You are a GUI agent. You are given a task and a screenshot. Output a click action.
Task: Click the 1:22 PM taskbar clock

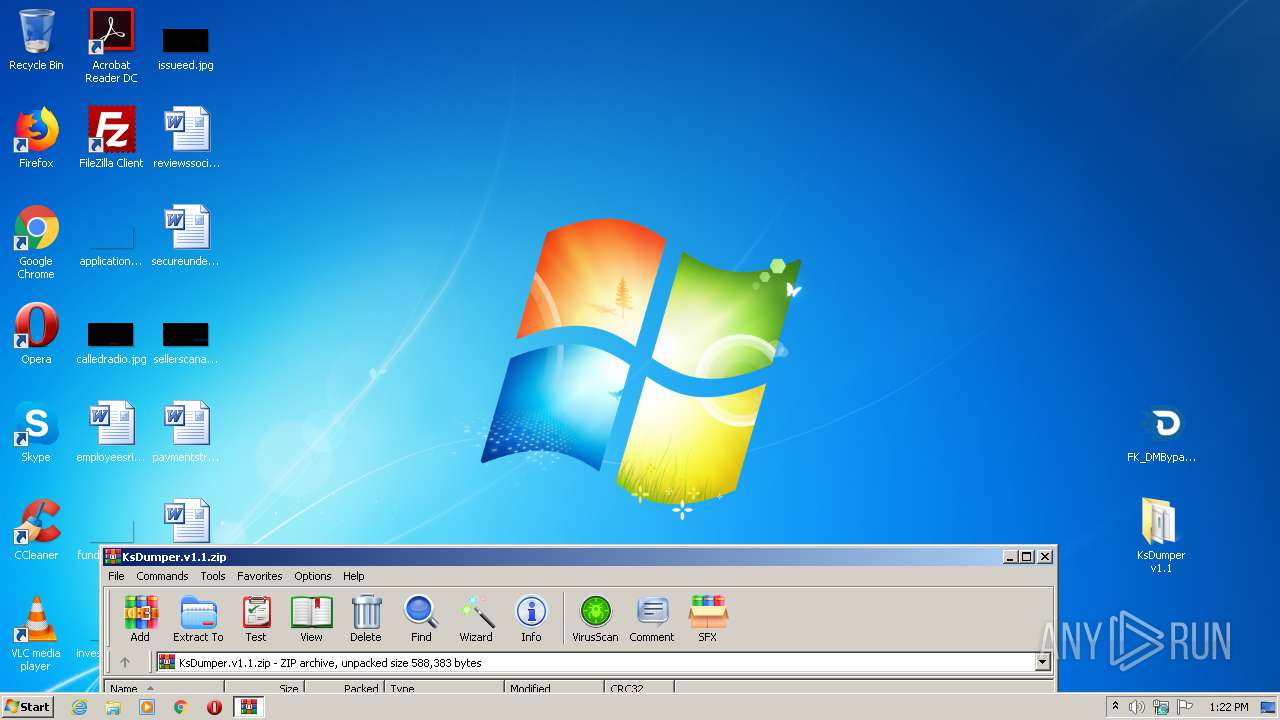(x=1229, y=707)
